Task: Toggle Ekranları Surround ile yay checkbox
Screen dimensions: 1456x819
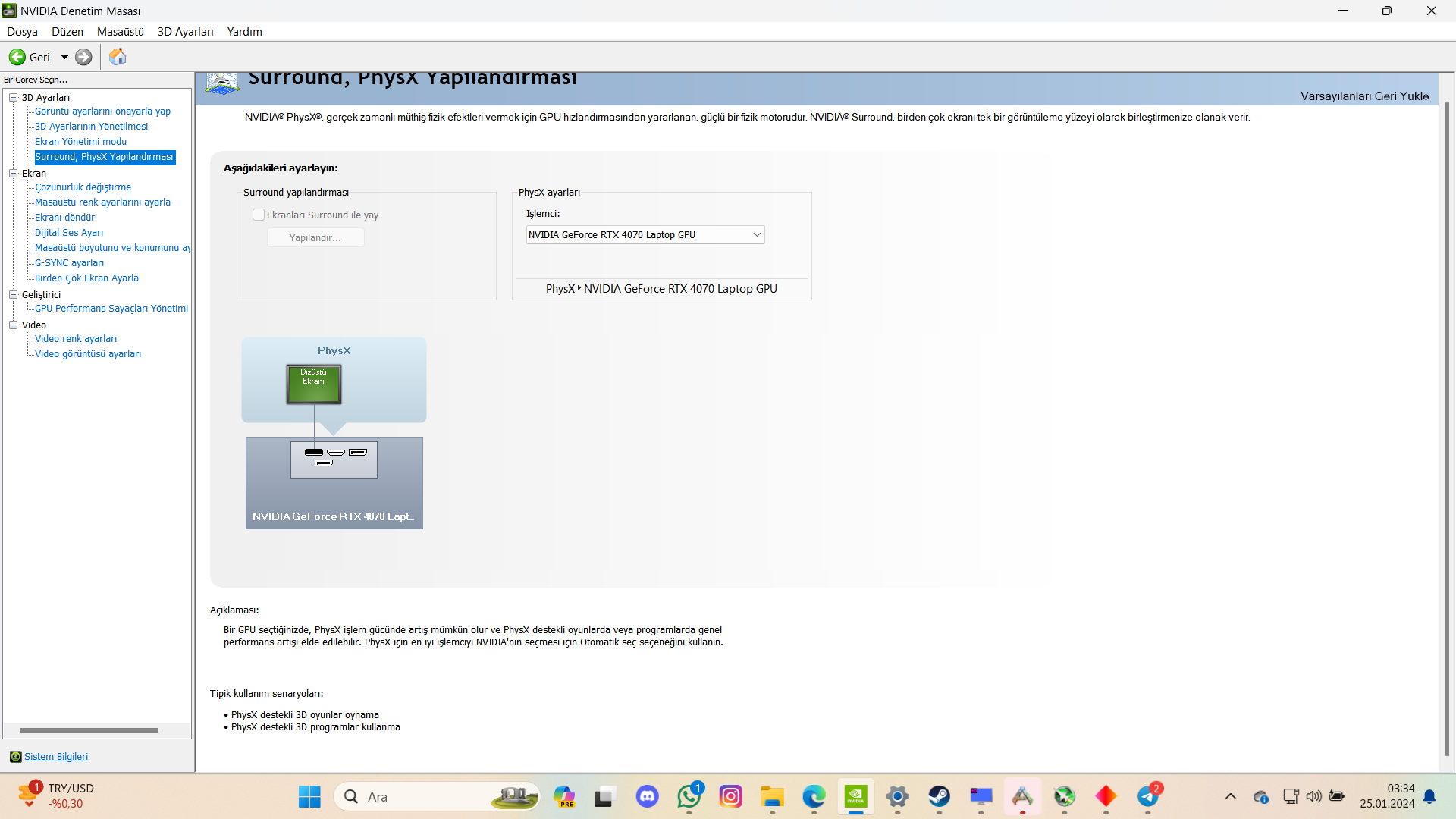Action: point(259,215)
